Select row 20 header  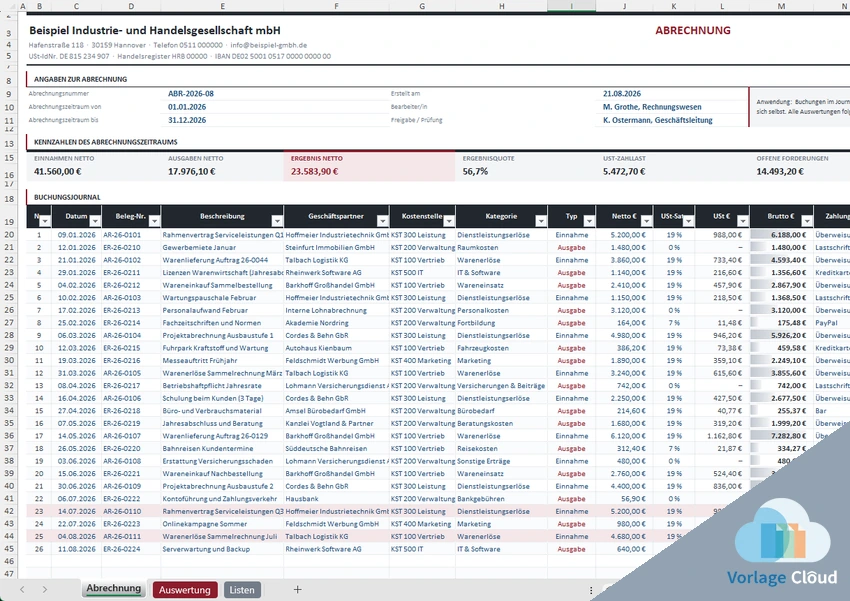click(x=9, y=235)
